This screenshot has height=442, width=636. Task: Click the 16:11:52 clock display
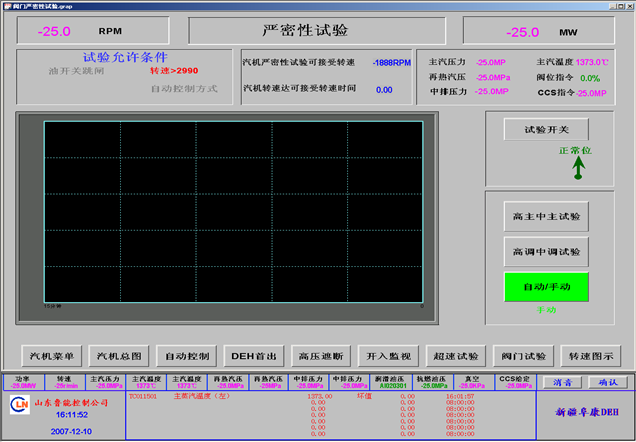pyautogui.click(x=72, y=414)
